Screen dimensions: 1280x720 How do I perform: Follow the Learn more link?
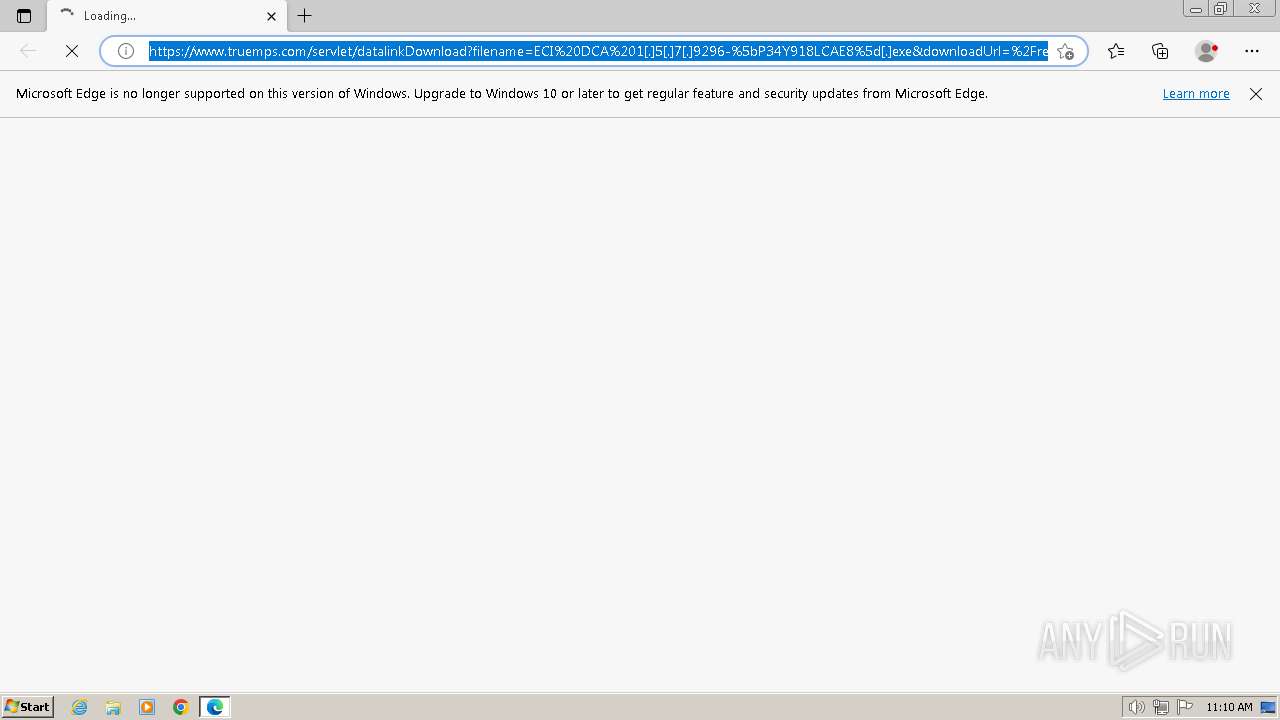click(1196, 94)
